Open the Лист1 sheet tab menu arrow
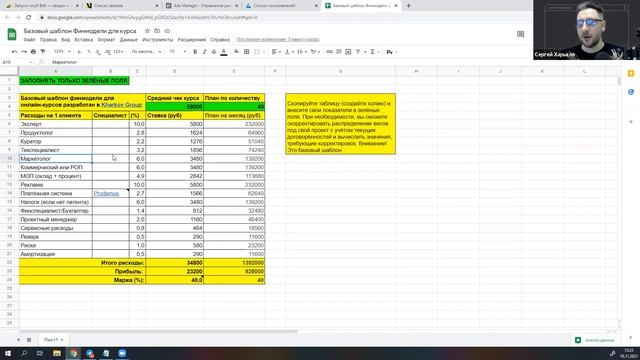This screenshot has width=640, height=360. pyautogui.click(x=62, y=340)
